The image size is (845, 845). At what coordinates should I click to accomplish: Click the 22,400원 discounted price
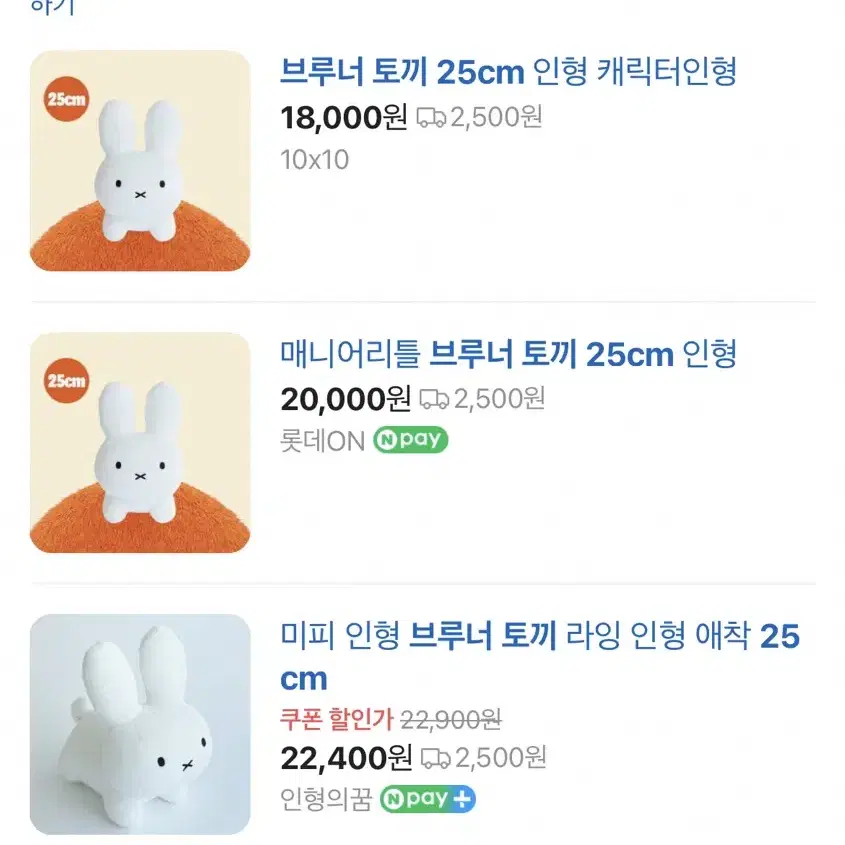pos(346,758)
